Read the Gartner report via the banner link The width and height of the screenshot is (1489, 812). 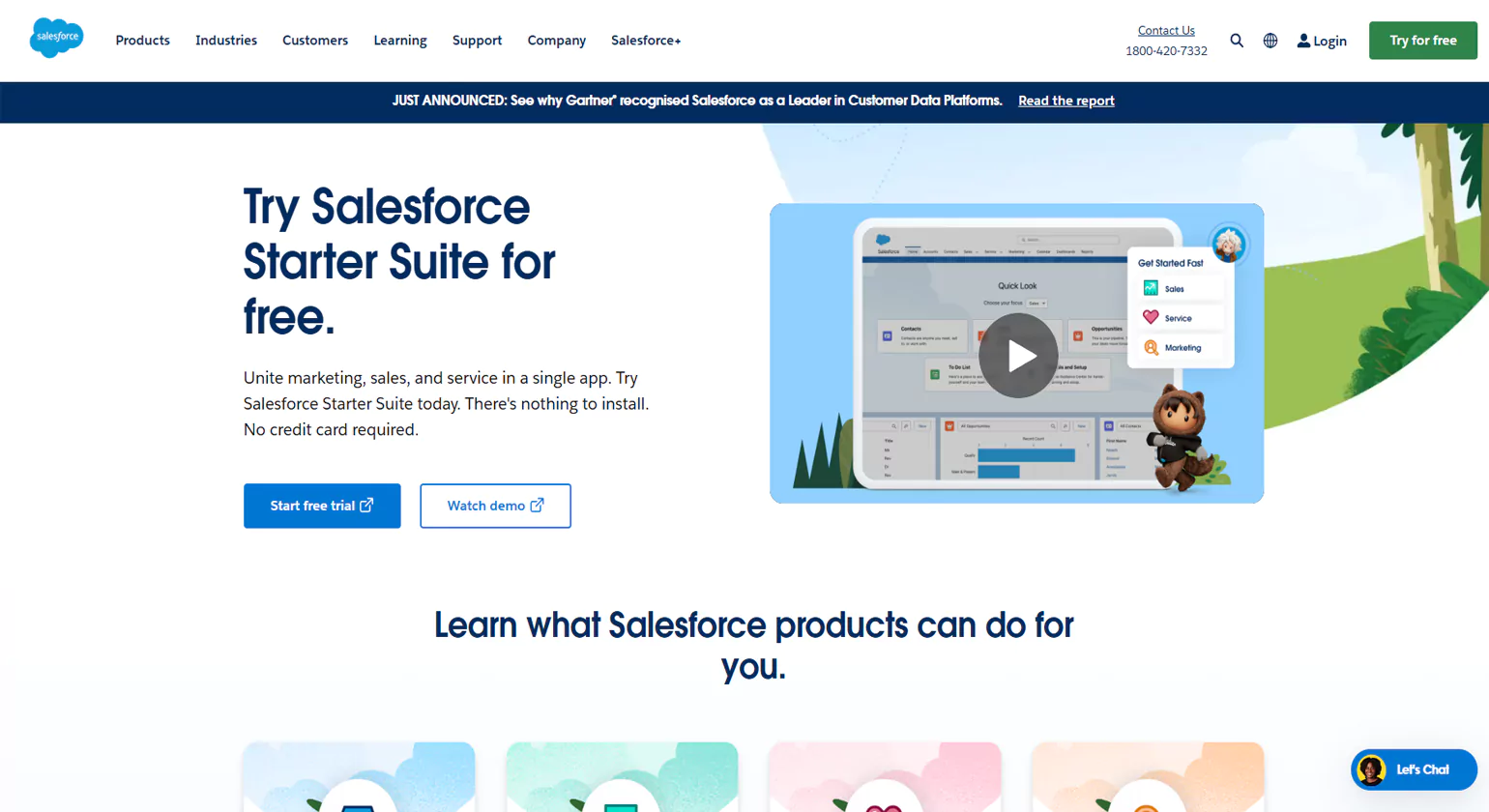click(1066, 101)
